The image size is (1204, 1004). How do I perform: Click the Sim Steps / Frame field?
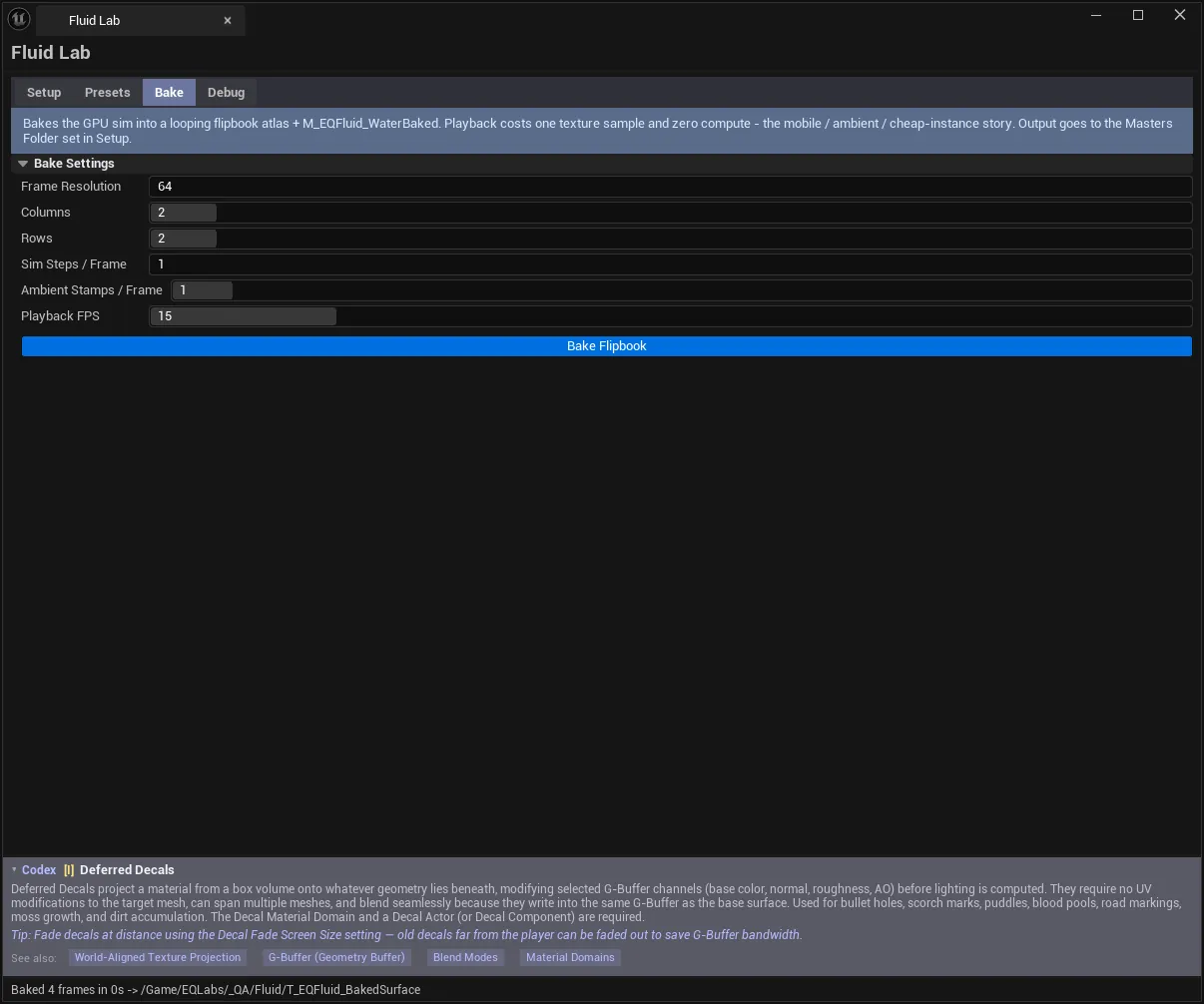point(670,264)
